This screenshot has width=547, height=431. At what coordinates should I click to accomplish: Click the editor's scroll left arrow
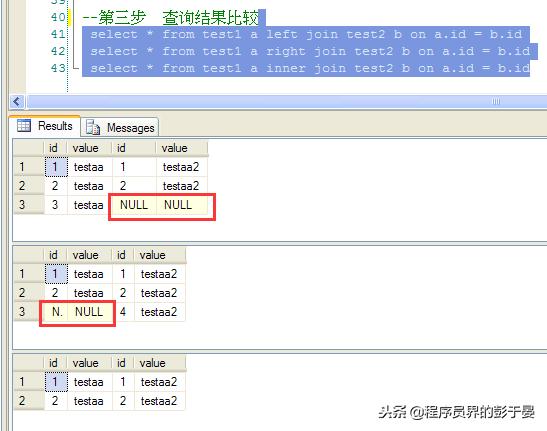(17, 102)
